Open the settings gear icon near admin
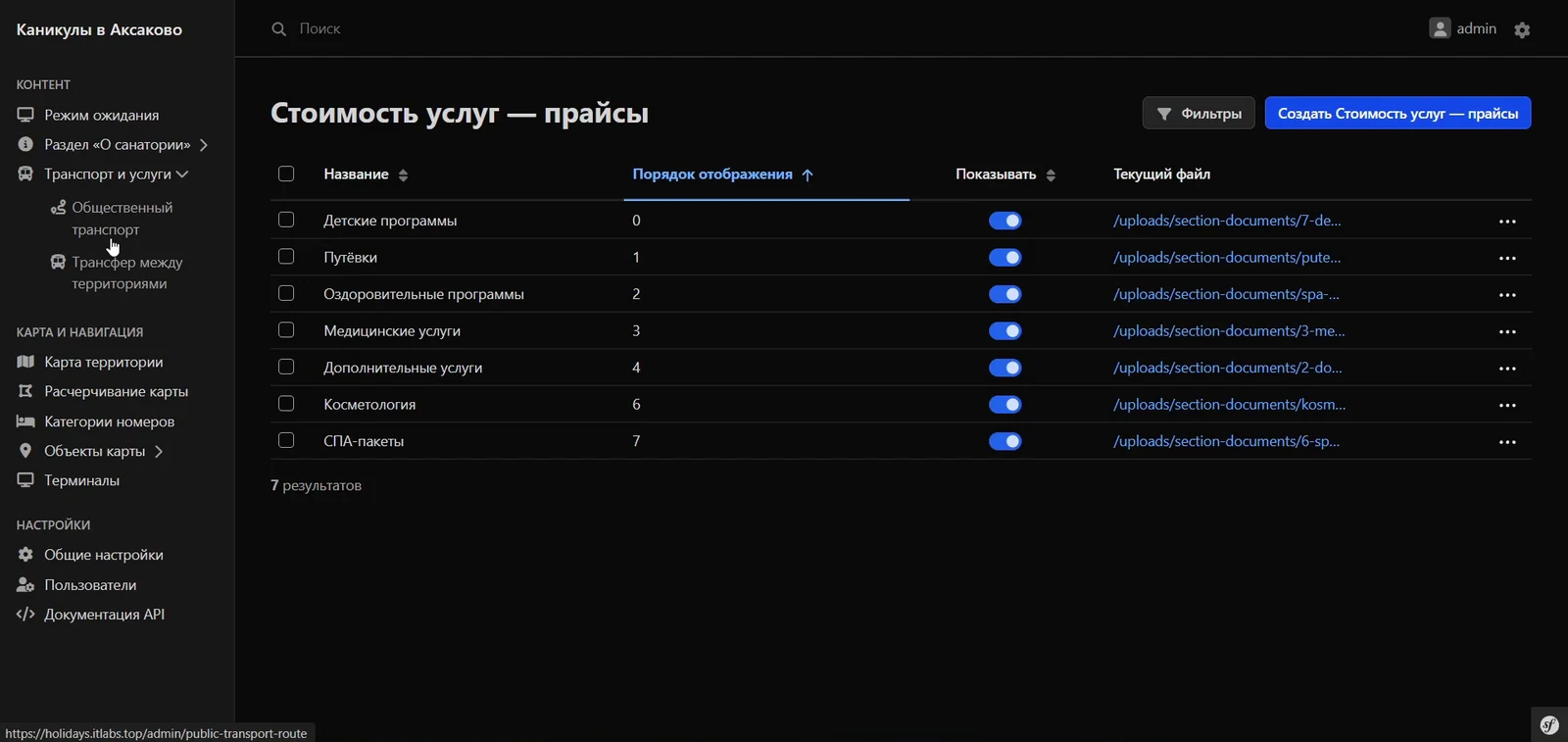1568x742 pixels. (x=1522, y=29)
